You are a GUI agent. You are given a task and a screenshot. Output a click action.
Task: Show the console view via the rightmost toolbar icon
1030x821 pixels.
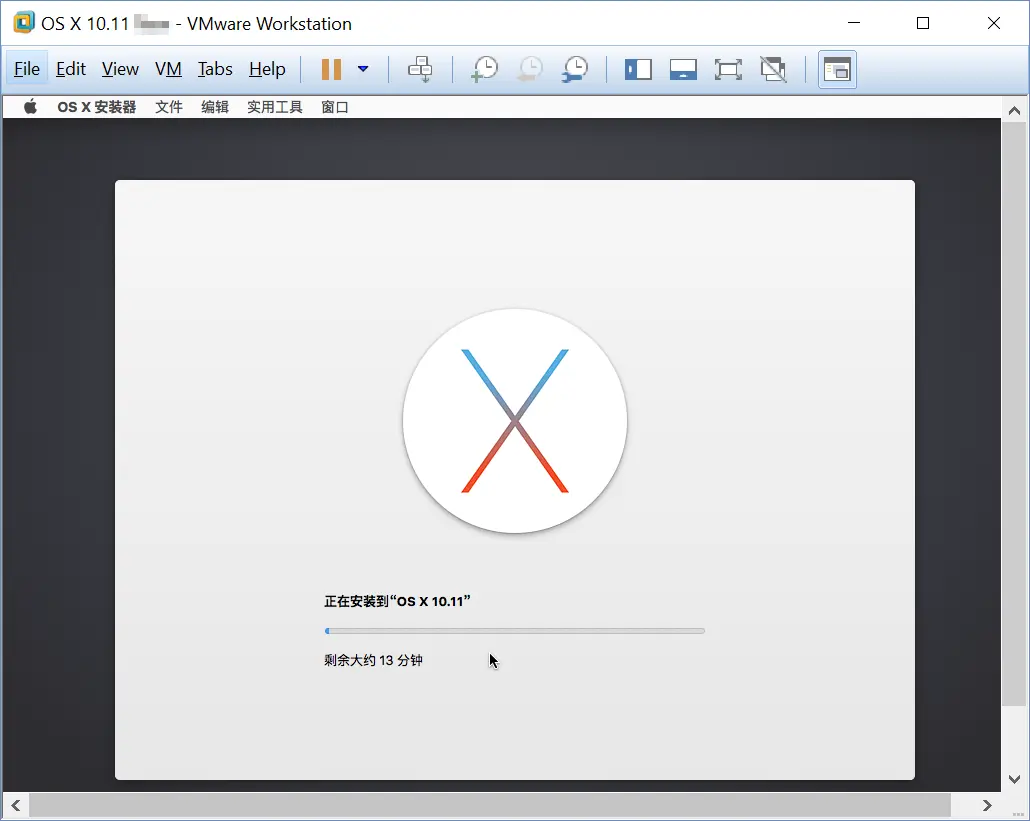[x=837, y=69]
